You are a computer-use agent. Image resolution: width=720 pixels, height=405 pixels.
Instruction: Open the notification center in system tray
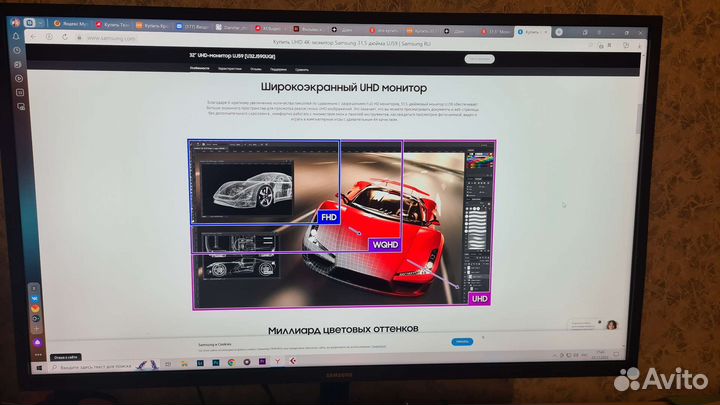(x=617, y=354)
